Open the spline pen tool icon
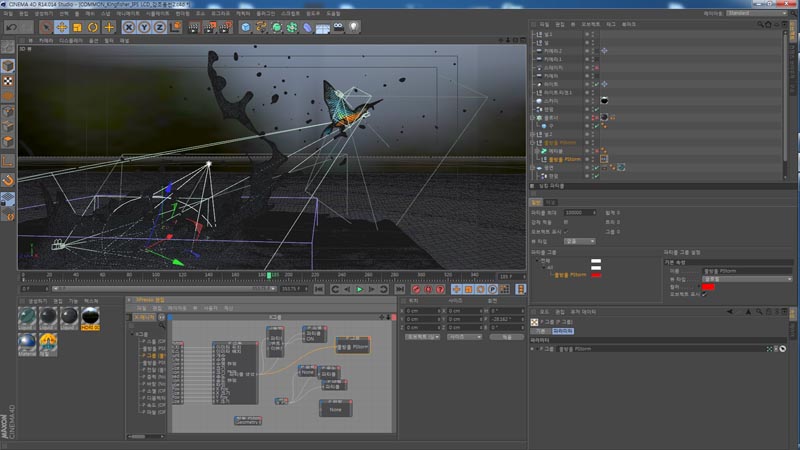 point(261,27)
